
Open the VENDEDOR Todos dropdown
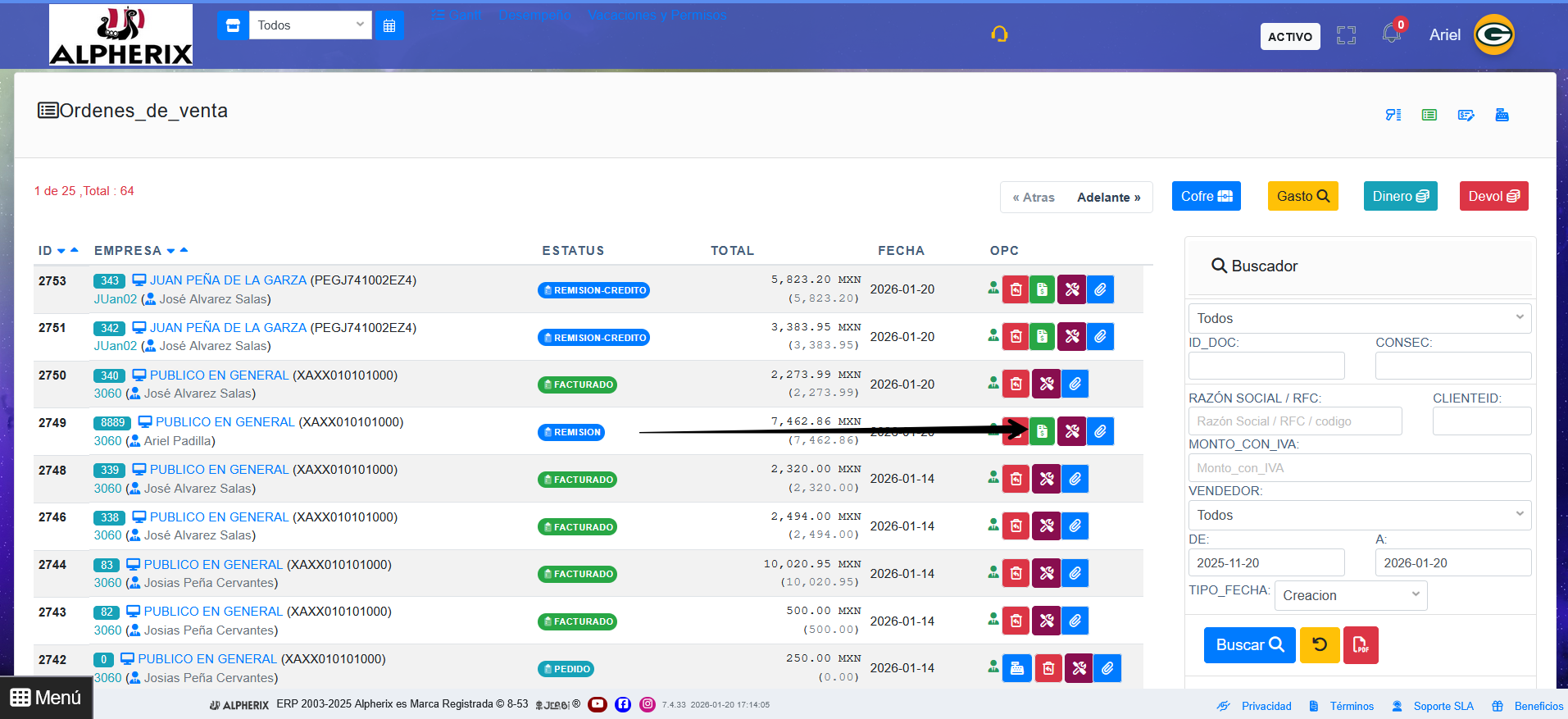click(1360, 515)
